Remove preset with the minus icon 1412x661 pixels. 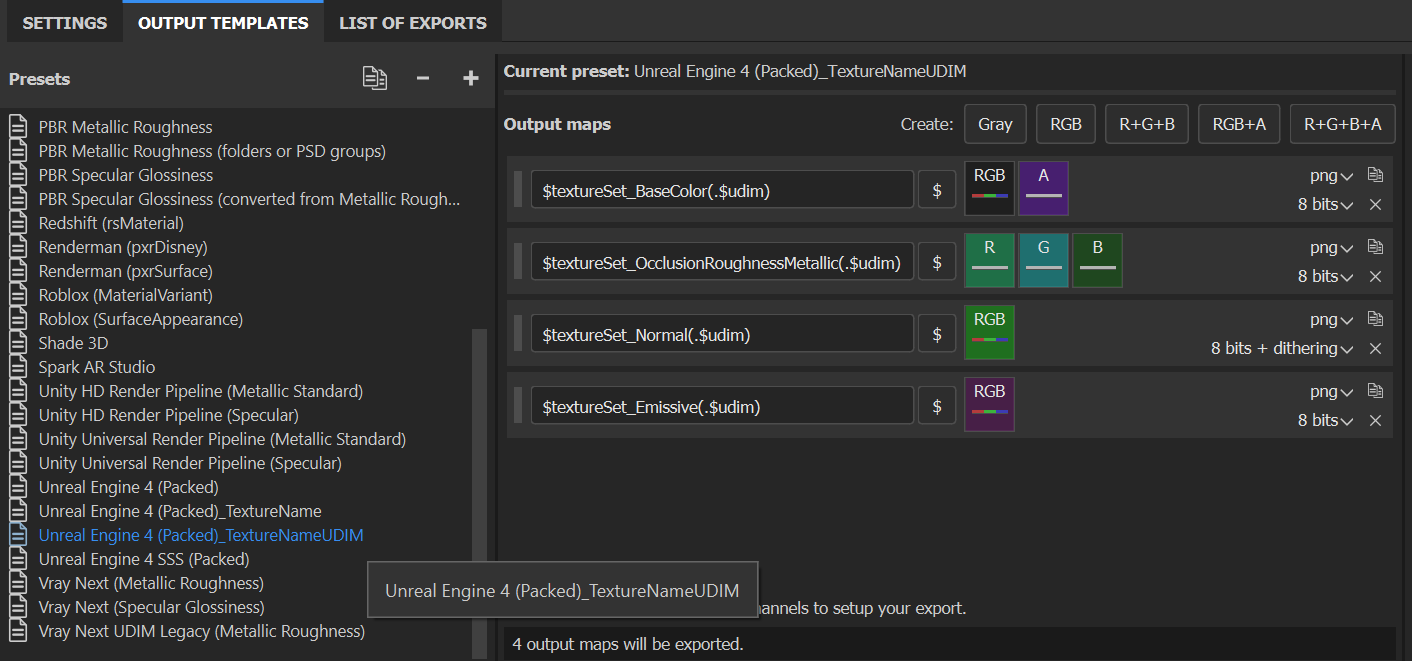click(423, 78)
